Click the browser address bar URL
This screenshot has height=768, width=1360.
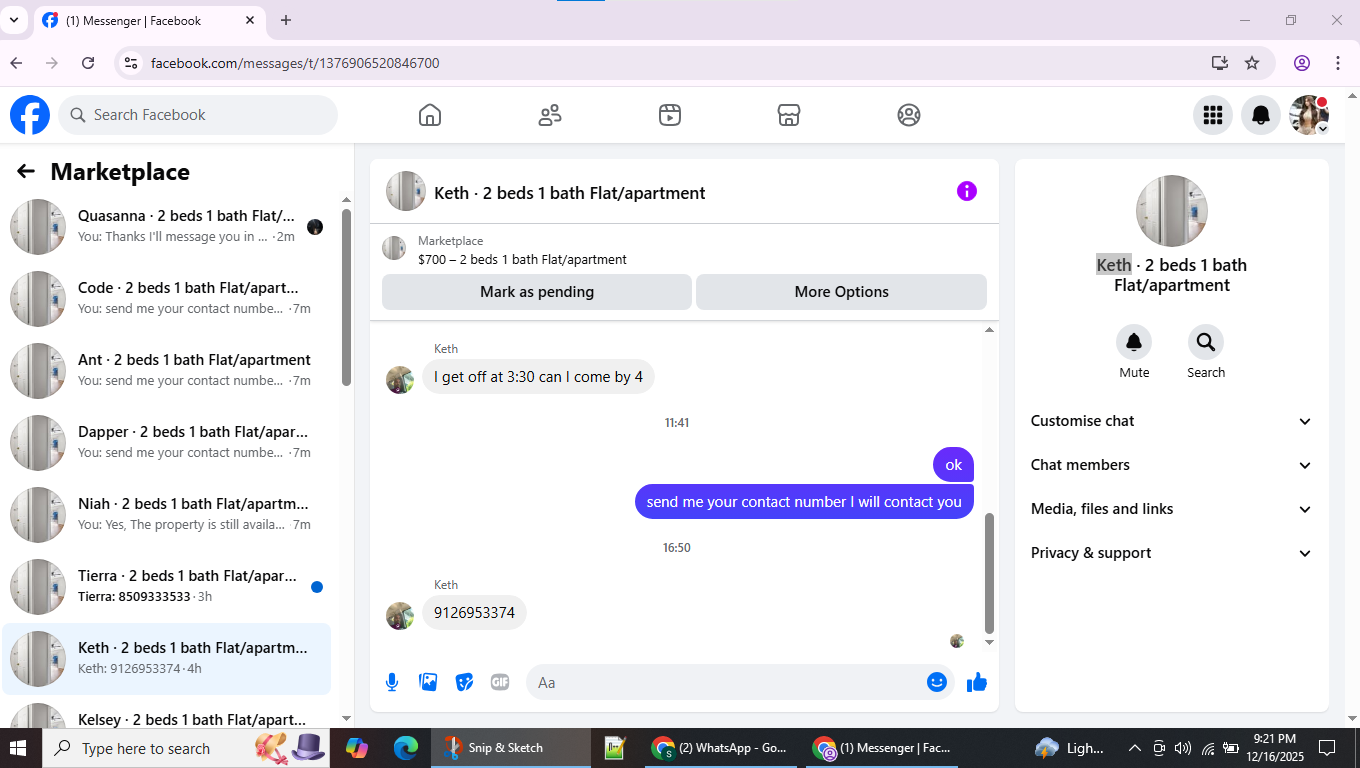tap(295, 63)
